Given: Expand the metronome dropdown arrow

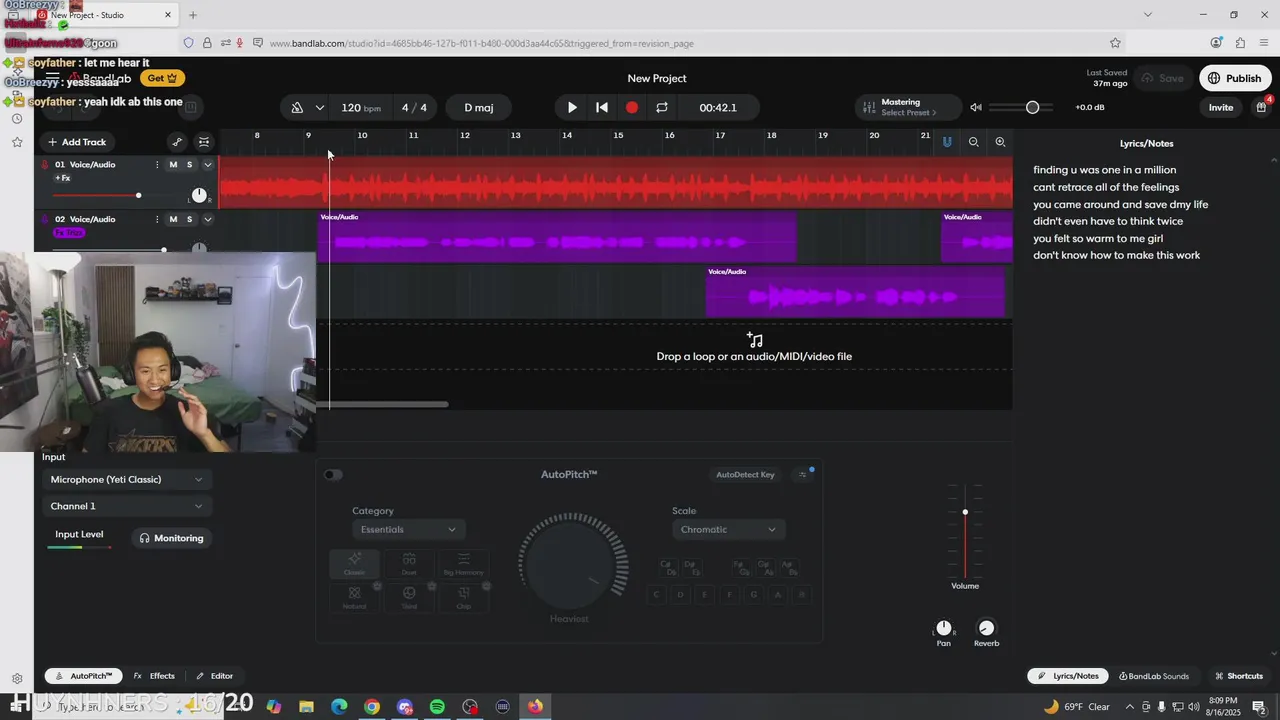Looking at the screenshot, I should (320, 107).
